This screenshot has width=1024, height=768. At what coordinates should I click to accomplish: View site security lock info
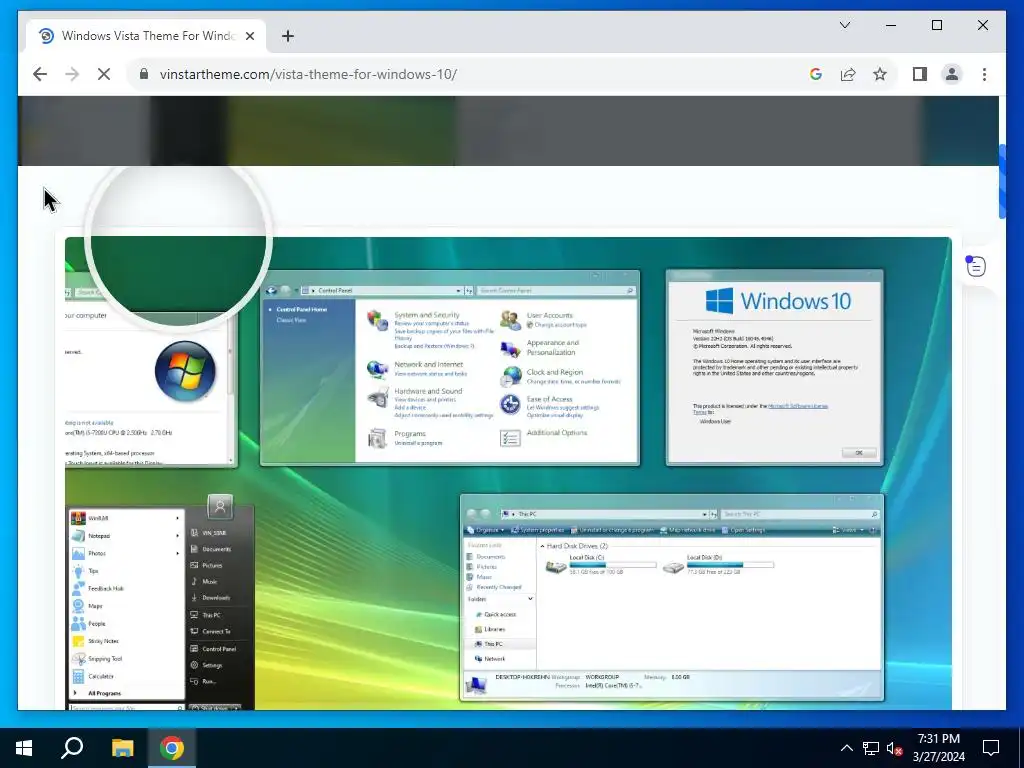144,74
